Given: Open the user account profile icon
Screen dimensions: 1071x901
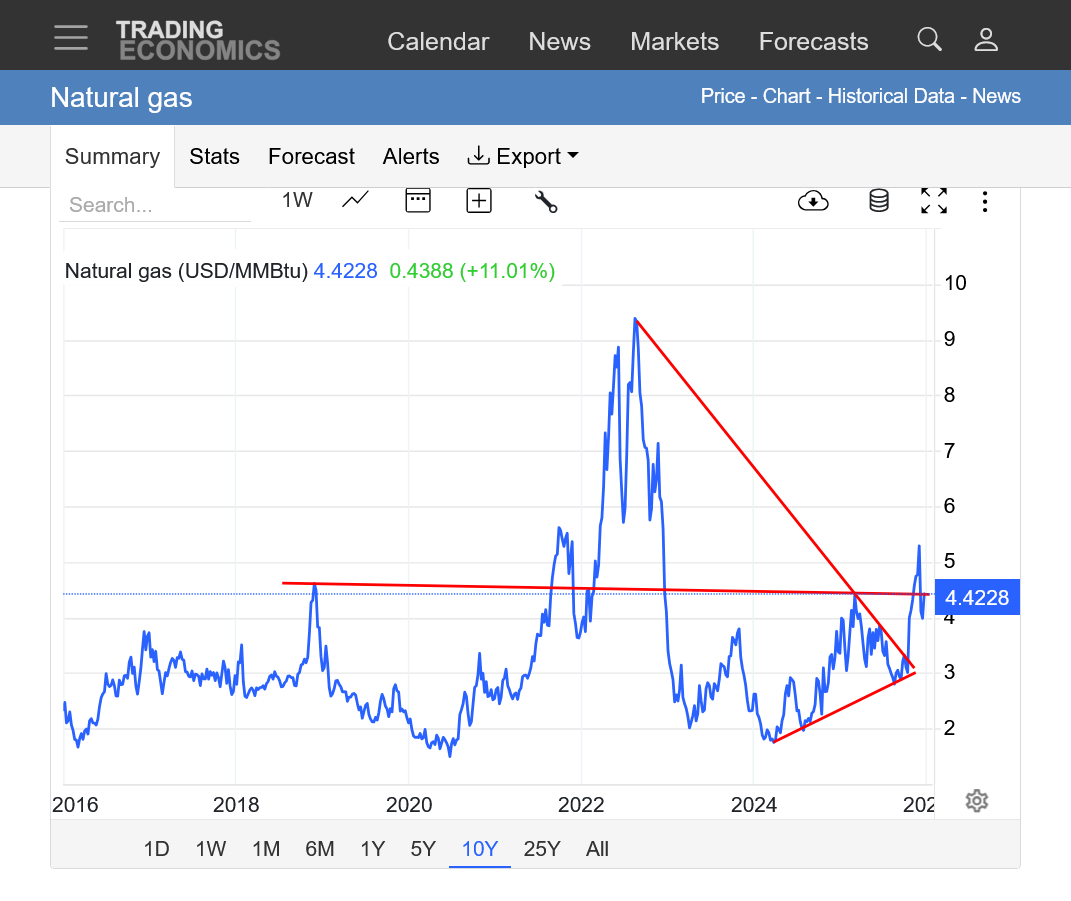Looking at the screenshot, I should pyautogui.click(x=986, y=39).
